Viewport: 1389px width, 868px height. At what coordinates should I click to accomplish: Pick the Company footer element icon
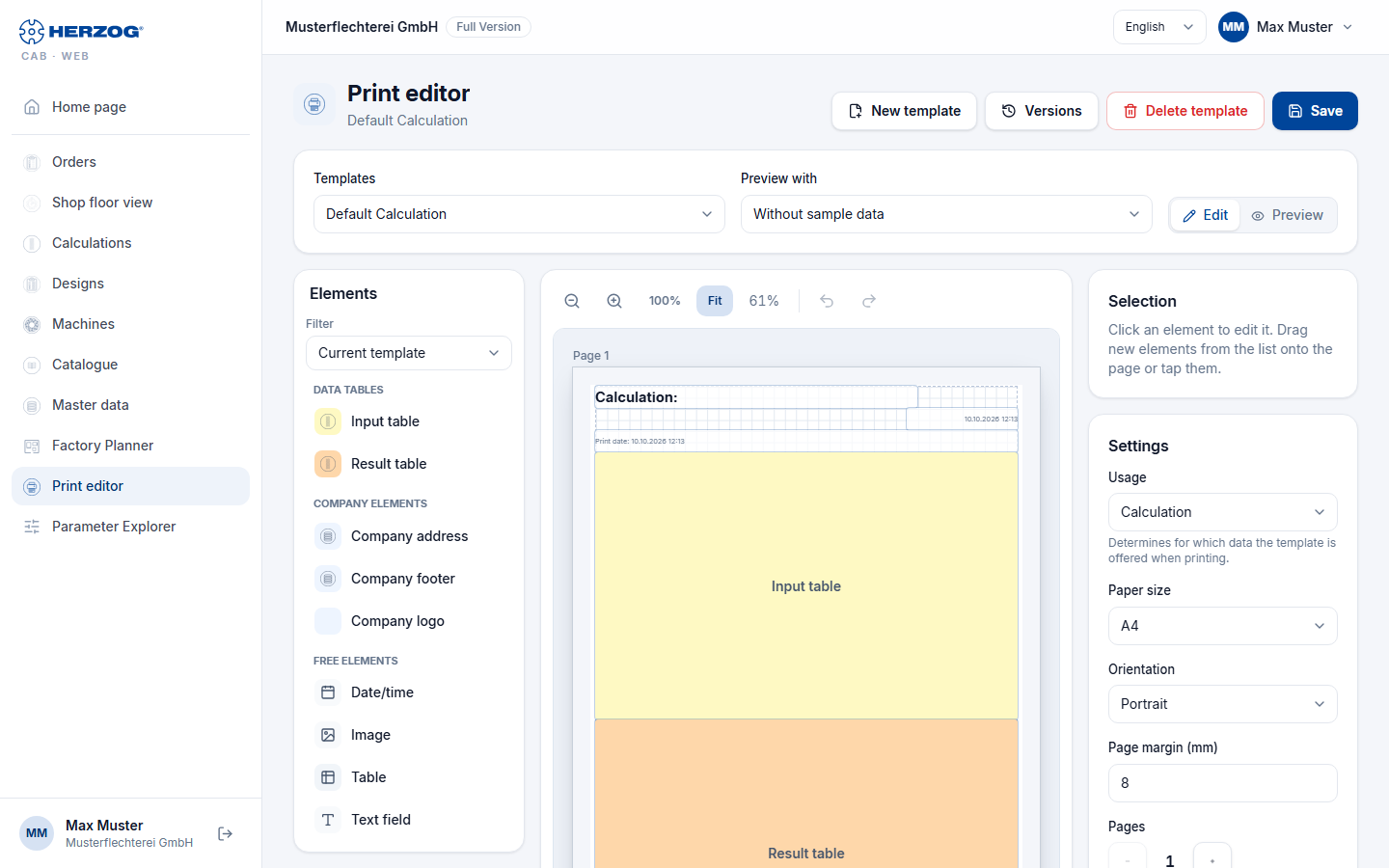click(x=328, y=579)
